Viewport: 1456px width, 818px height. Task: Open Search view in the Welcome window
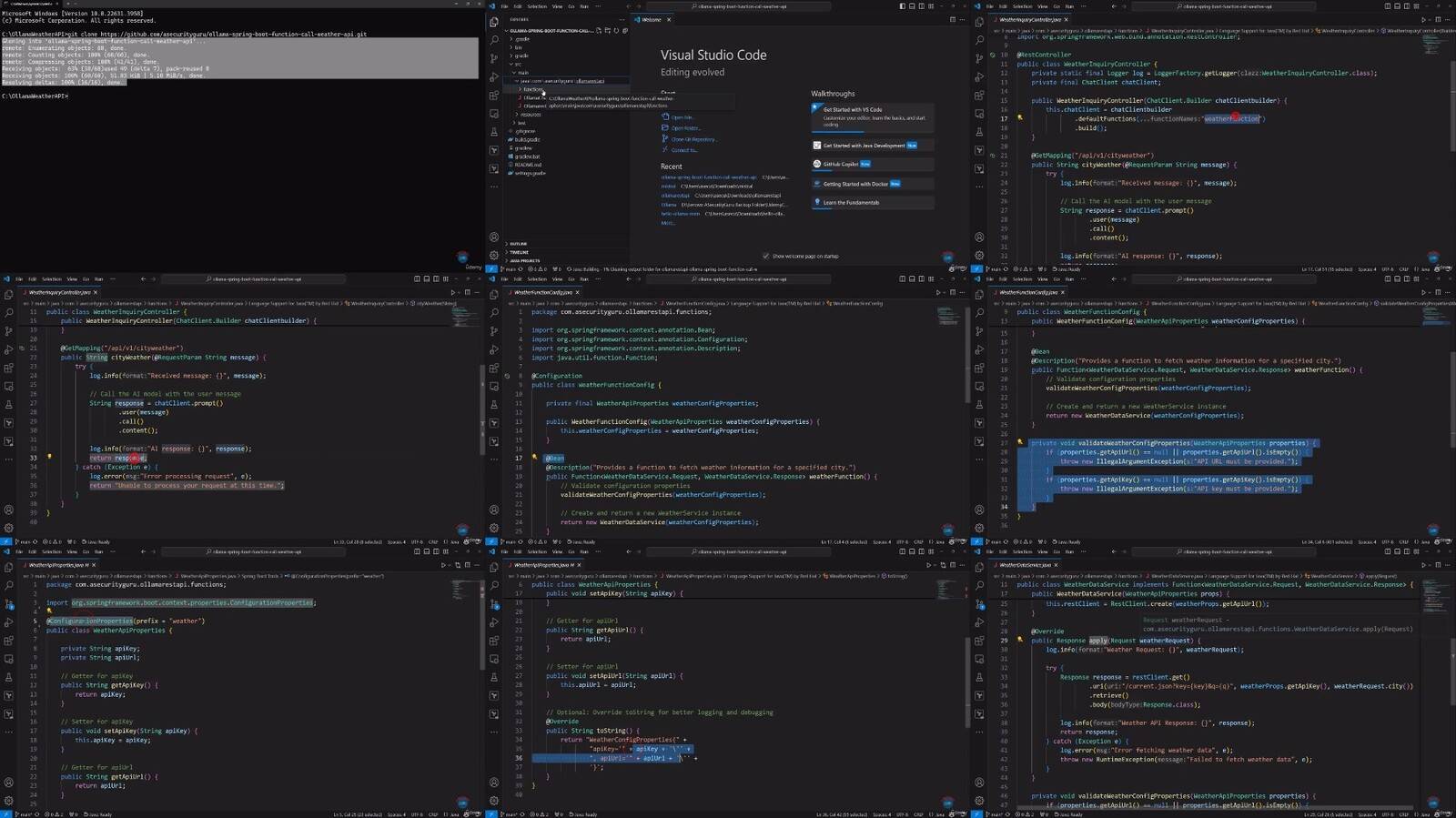click(x=494, y=39)
